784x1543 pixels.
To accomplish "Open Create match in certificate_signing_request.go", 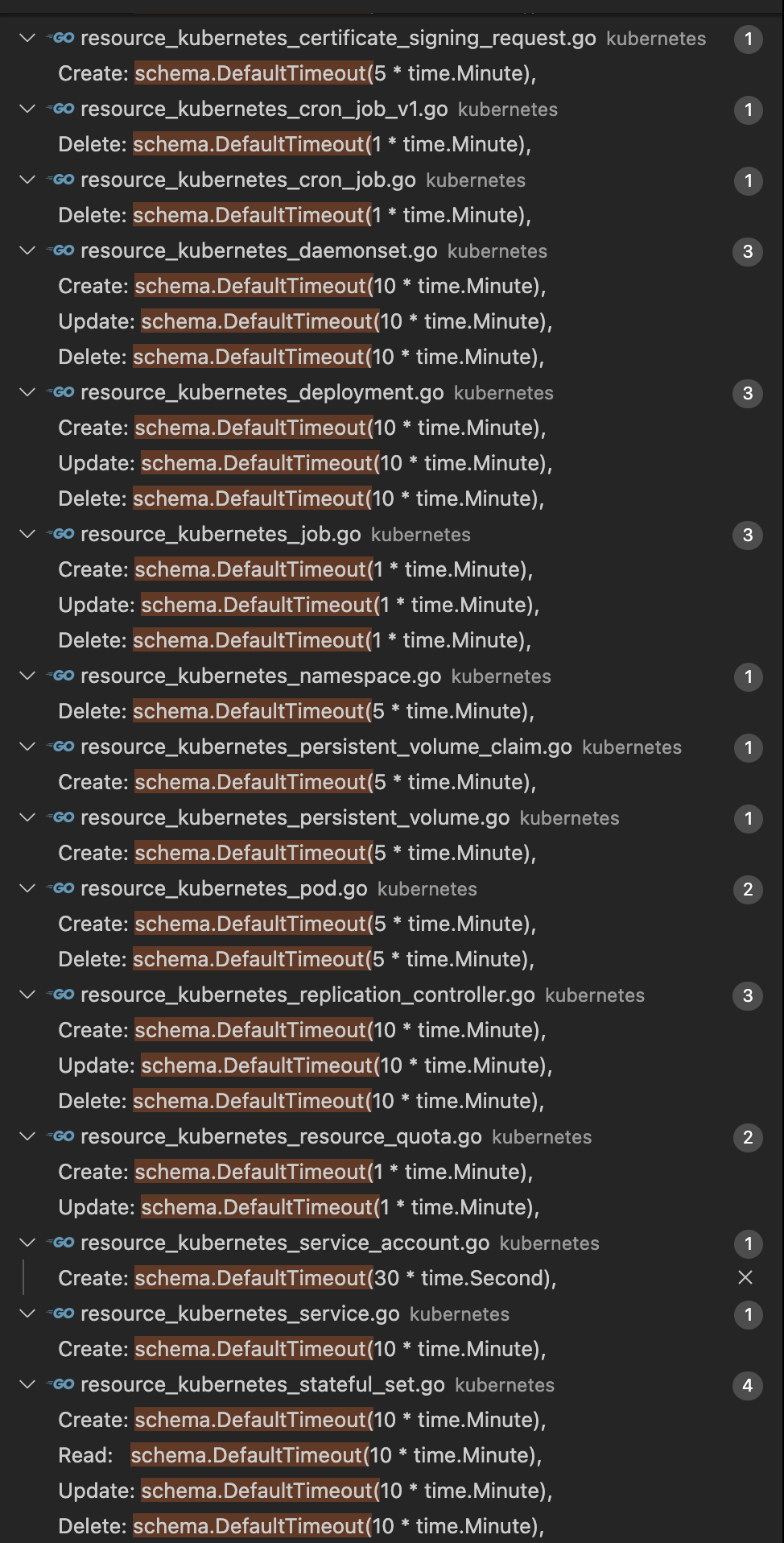I will (297, 73).
